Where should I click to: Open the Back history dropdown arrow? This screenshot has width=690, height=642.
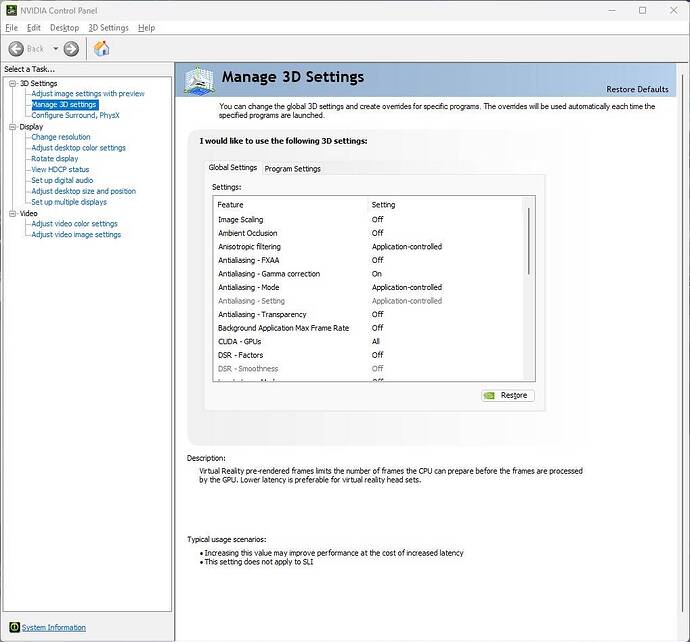click(x=54, y=49)
